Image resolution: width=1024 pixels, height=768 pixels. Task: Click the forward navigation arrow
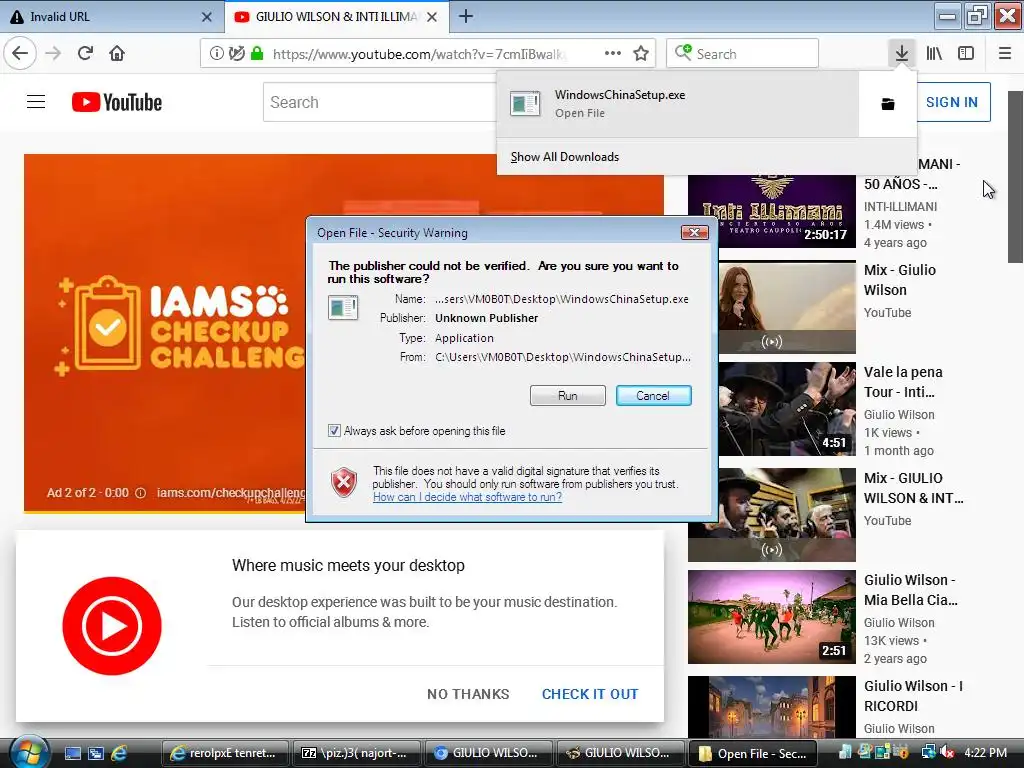coord(54,53)
